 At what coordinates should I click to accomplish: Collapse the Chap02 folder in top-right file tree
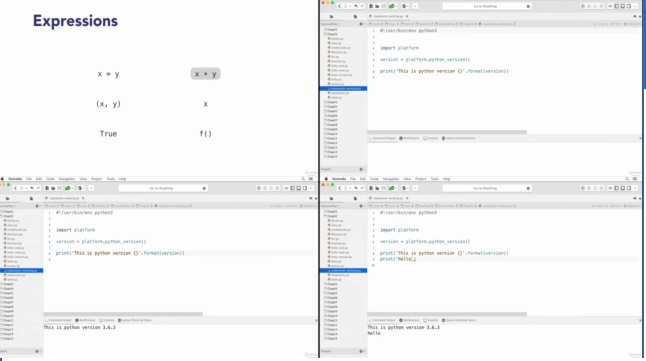click(x=331, y=34)
